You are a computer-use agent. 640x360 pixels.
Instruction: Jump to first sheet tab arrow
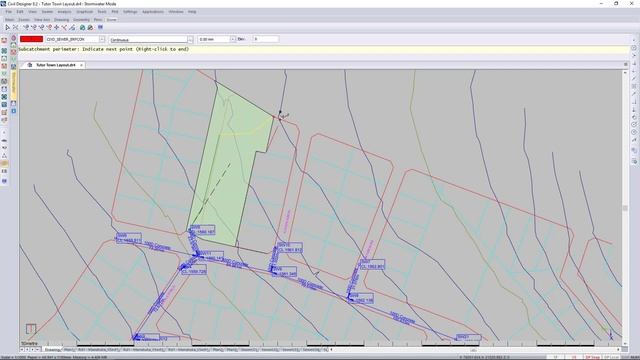22,350
